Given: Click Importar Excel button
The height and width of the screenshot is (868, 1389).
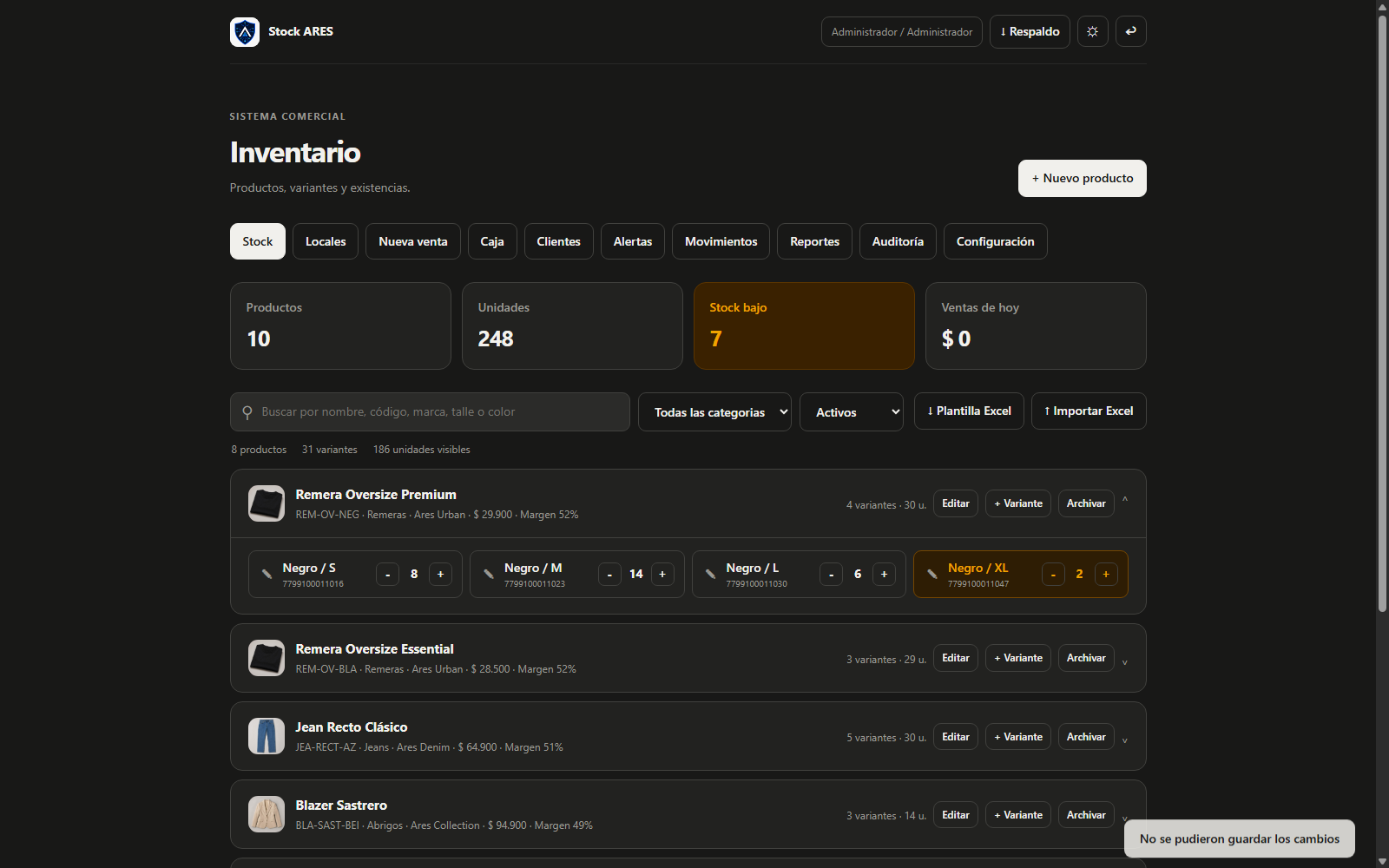Looking at the screenshot, I should click(1089, 411).
